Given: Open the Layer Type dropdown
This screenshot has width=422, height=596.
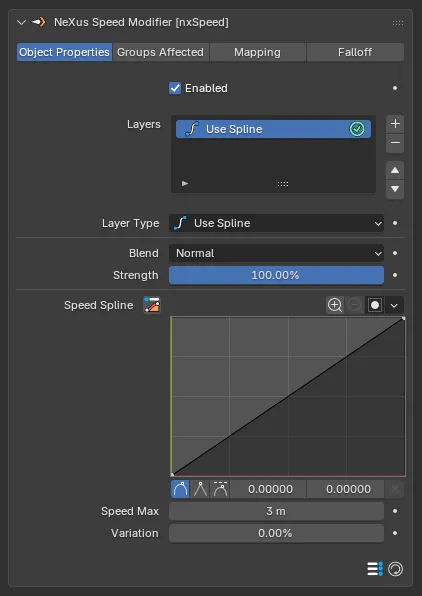Looking at the screenshot, I should pyautogui.click(x=276, y=223).
